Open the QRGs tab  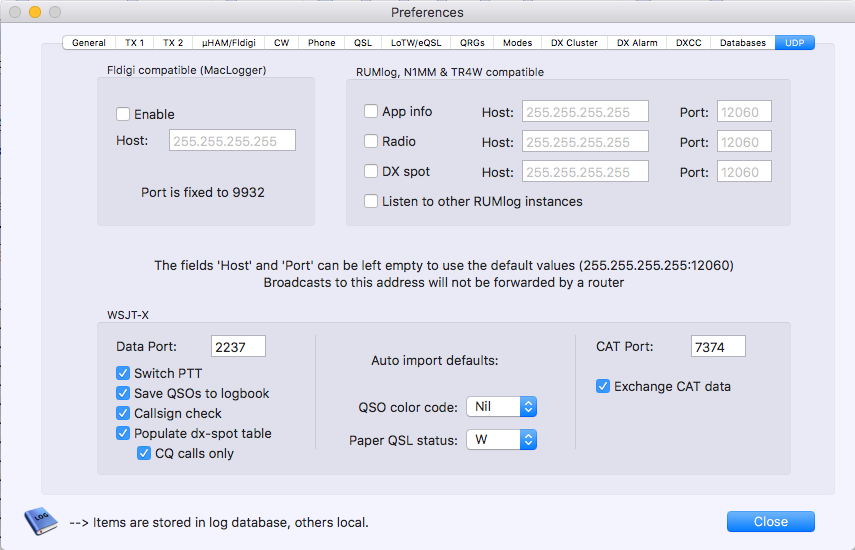click(472, 43)
